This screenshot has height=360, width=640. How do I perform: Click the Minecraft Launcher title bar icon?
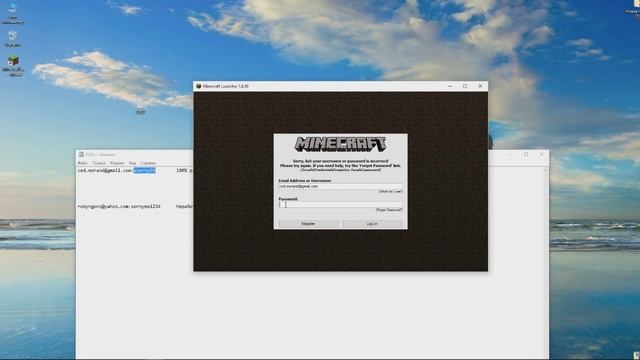click(199, 86)
